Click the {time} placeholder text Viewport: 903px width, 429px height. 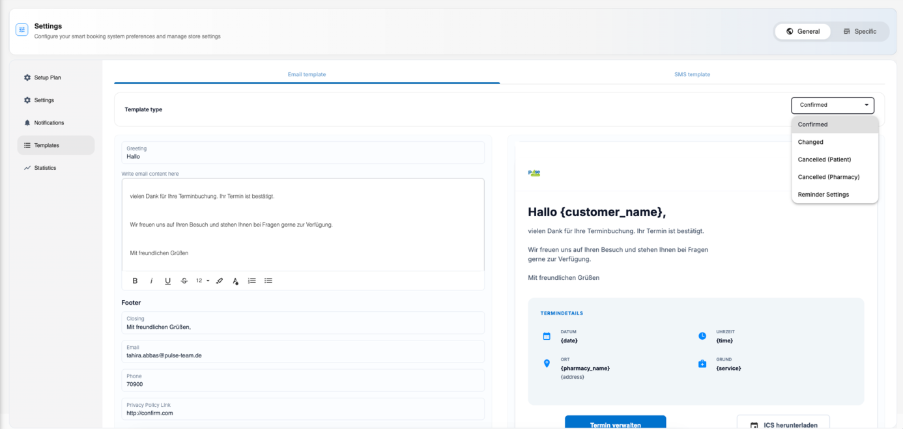[724, 340]
